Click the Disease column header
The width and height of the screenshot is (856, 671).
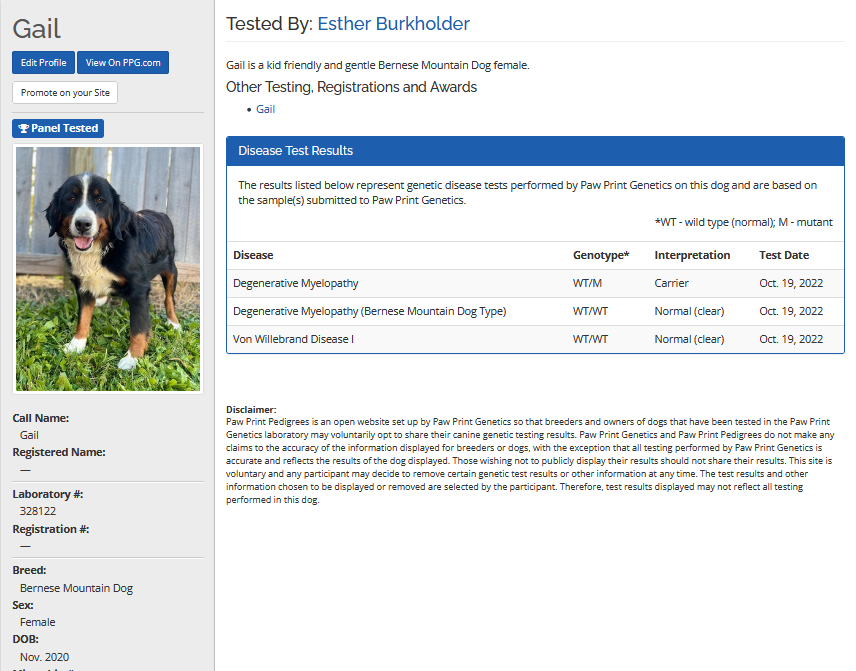(253, 255)
